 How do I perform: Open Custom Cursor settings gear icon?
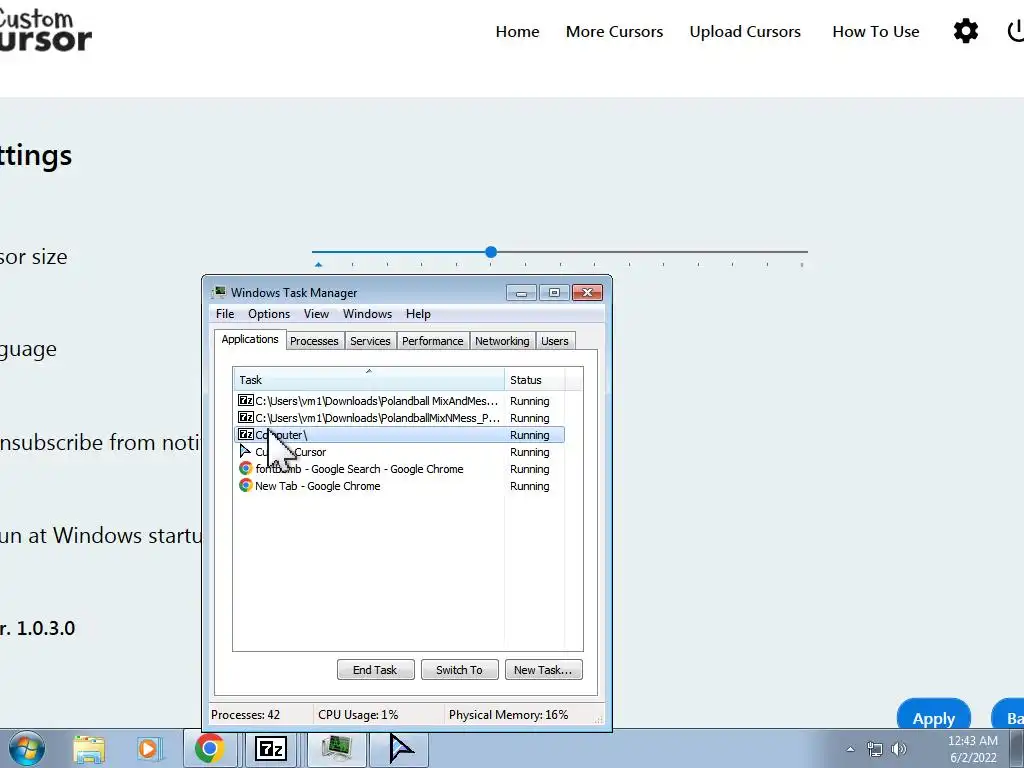pyautogui.click(x=965, y=31)
